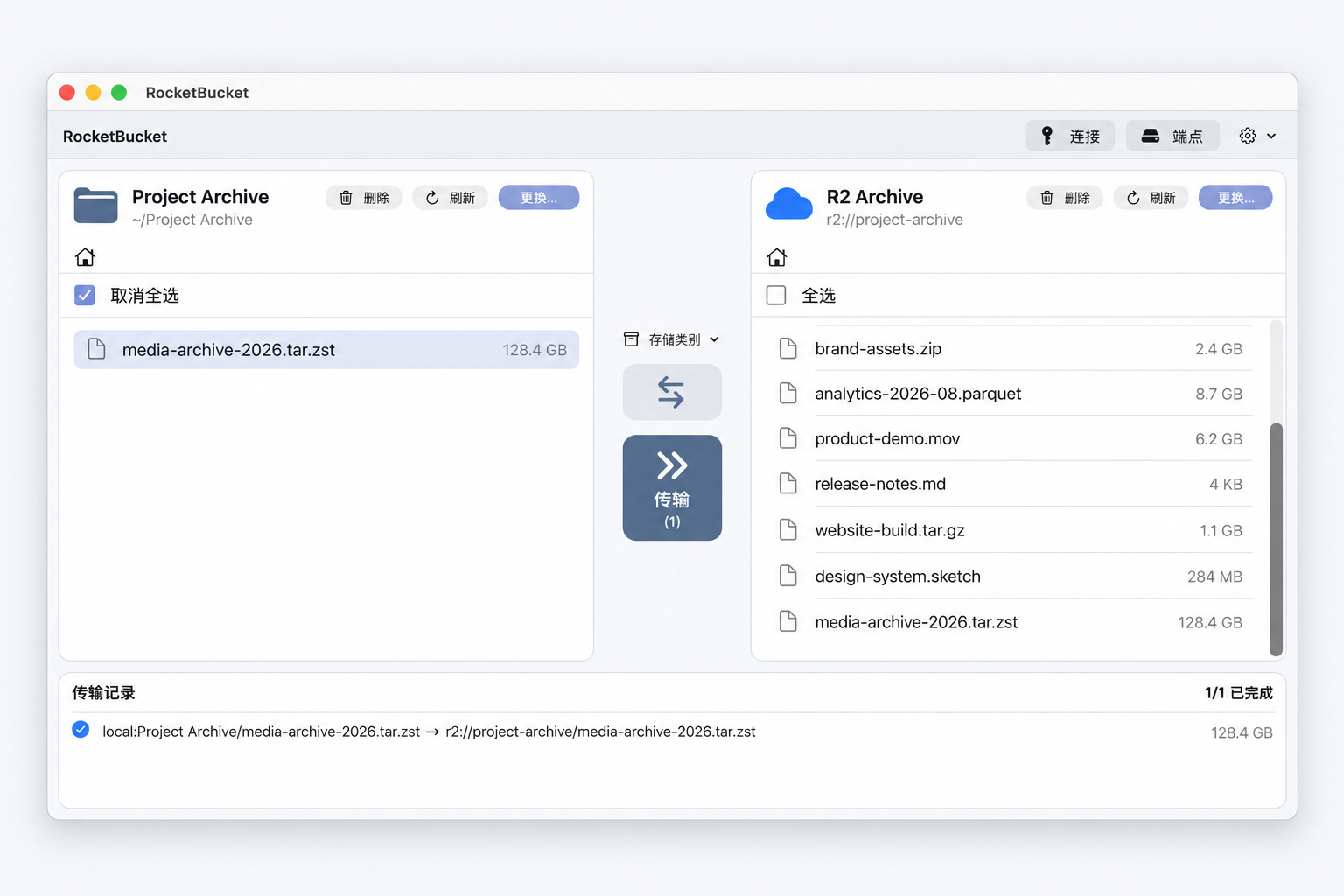The image size is (1344, 896).
Task: Uncheck the 取消全选 checkbox
Action: (85, 296)
